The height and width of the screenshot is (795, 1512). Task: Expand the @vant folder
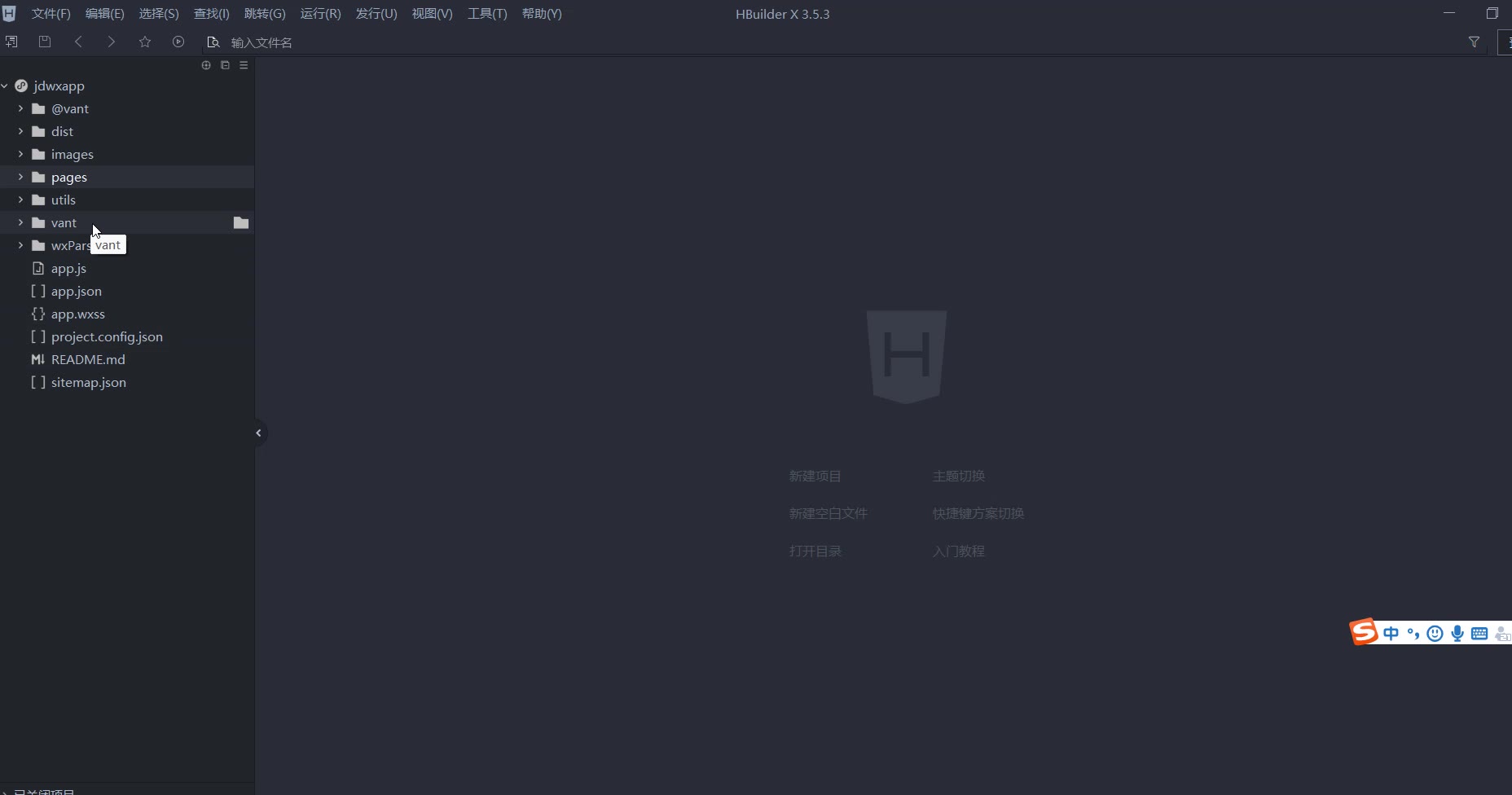(x=20, y=108)
